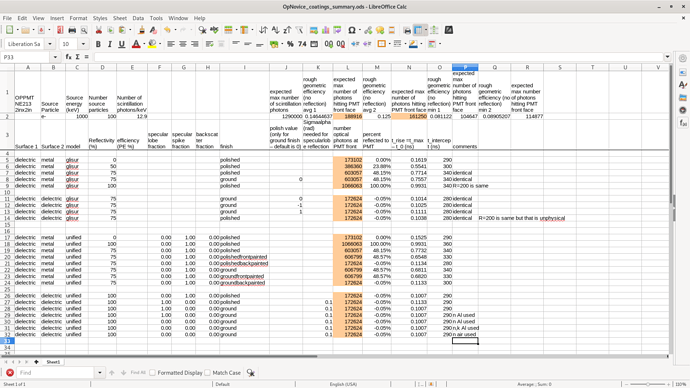Select the Sheet1 tab

tap(53, 362)
